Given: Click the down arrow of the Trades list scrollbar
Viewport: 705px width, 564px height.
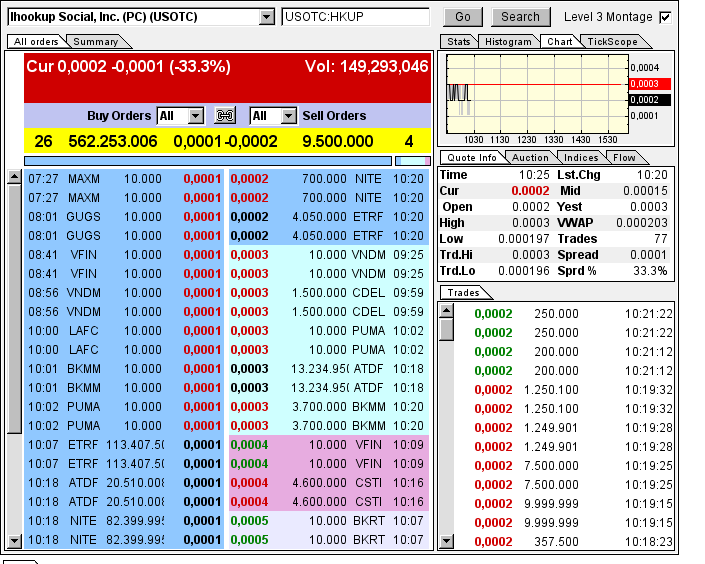Looking at the screenshot, I should [446, 541].
